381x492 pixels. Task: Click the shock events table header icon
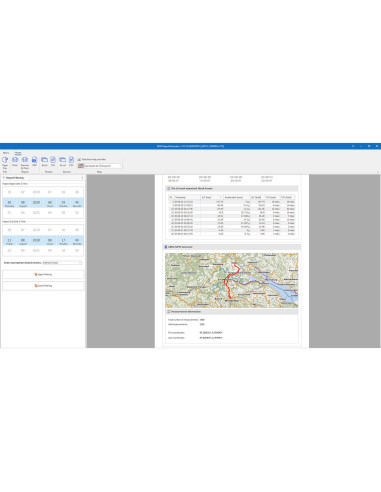click(x=169, y=188)
